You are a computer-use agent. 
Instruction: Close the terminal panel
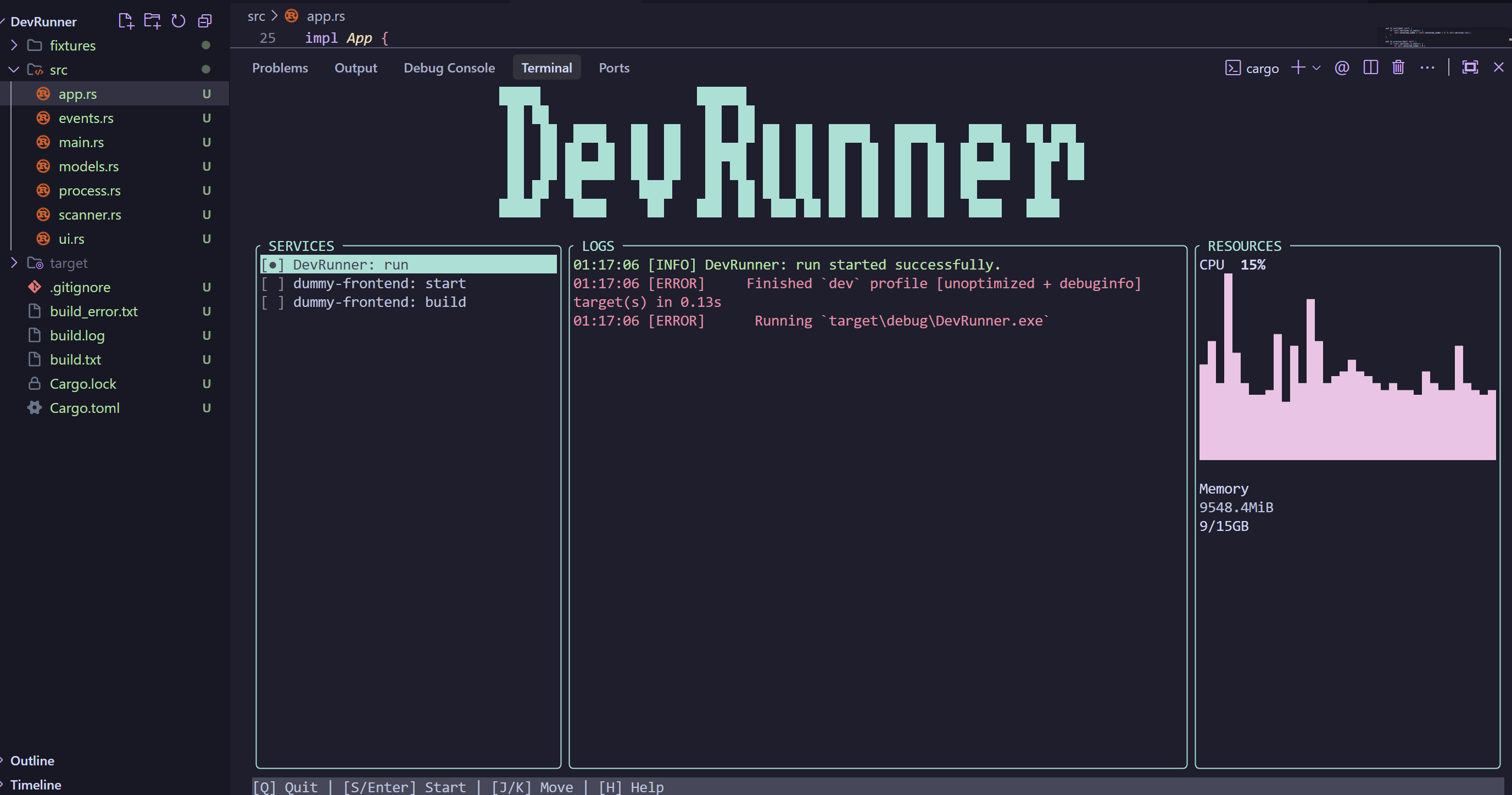pyautogui.click(x=1498, y=68)
